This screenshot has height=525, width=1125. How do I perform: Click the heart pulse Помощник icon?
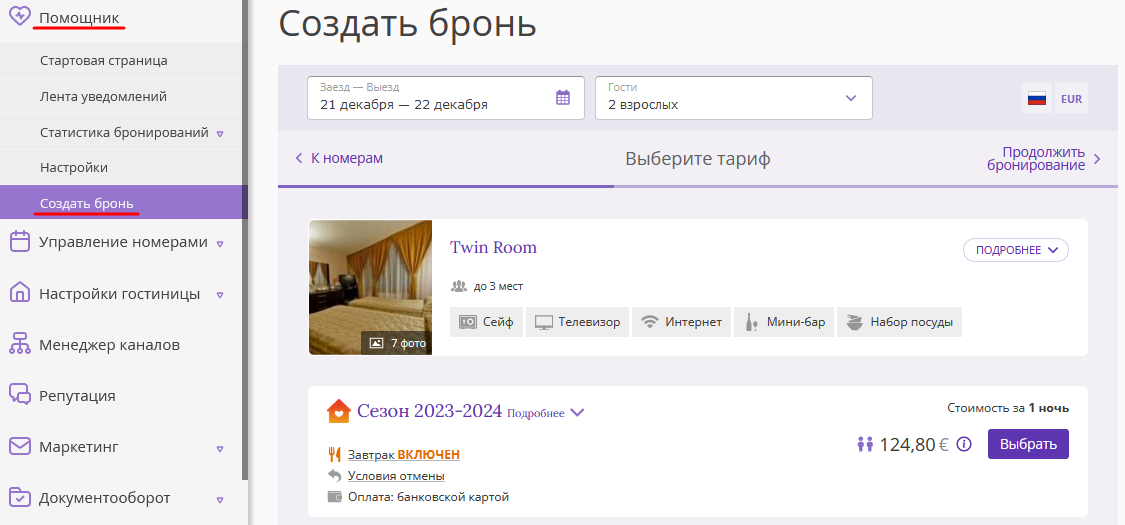coord(19,17)
